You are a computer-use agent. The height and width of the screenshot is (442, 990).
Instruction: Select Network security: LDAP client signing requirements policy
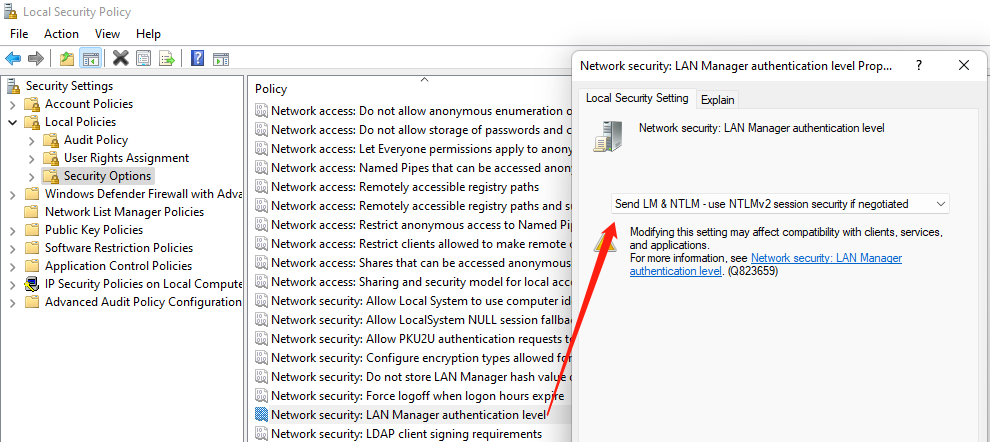tap(406, 434)
